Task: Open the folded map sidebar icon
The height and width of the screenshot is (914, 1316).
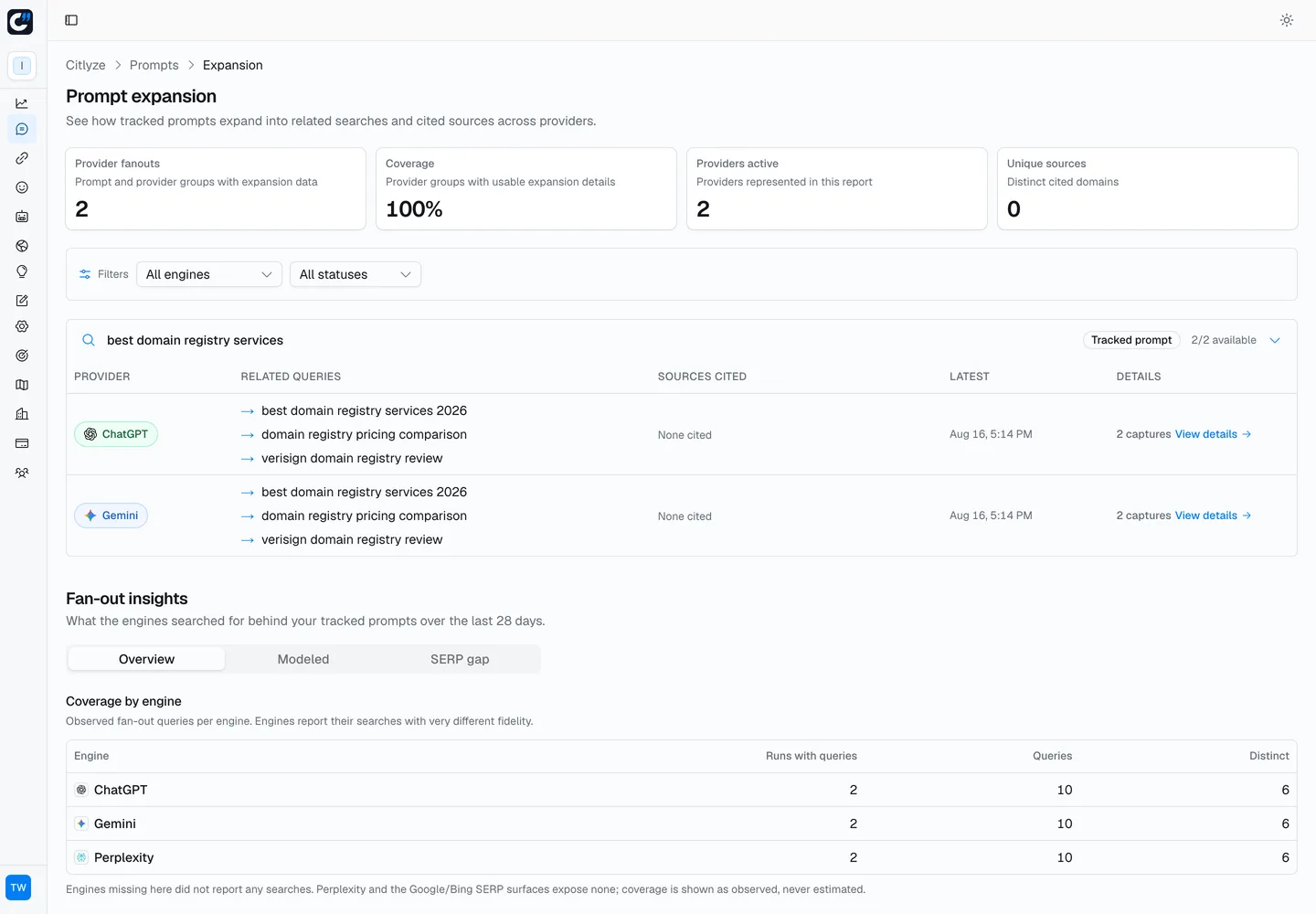Action: (22, 385)
